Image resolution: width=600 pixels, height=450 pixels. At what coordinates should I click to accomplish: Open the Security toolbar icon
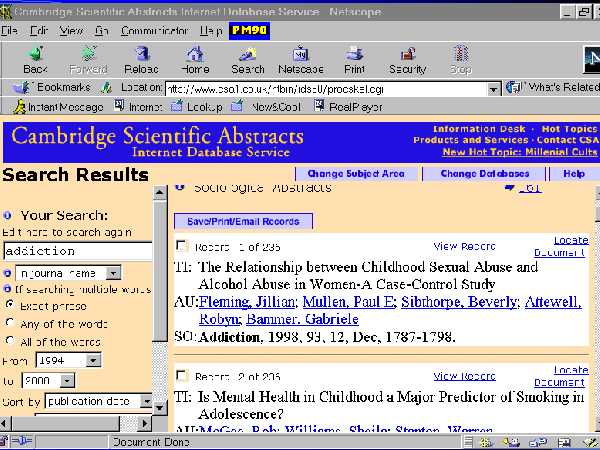pyautogui.click(x=408, y=60)
